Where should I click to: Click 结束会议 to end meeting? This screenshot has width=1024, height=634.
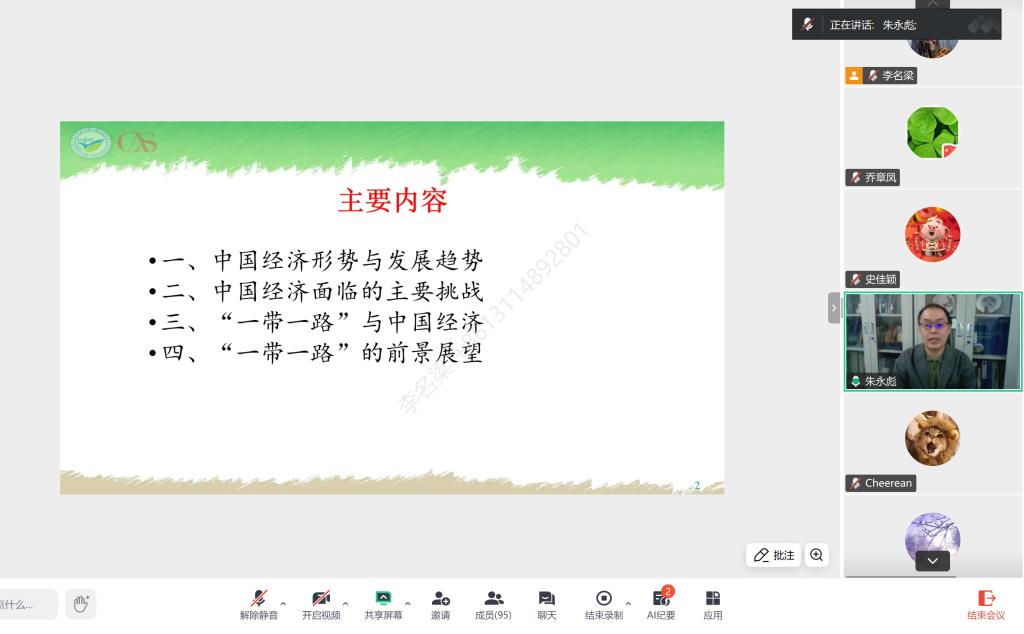coord(986,604)
